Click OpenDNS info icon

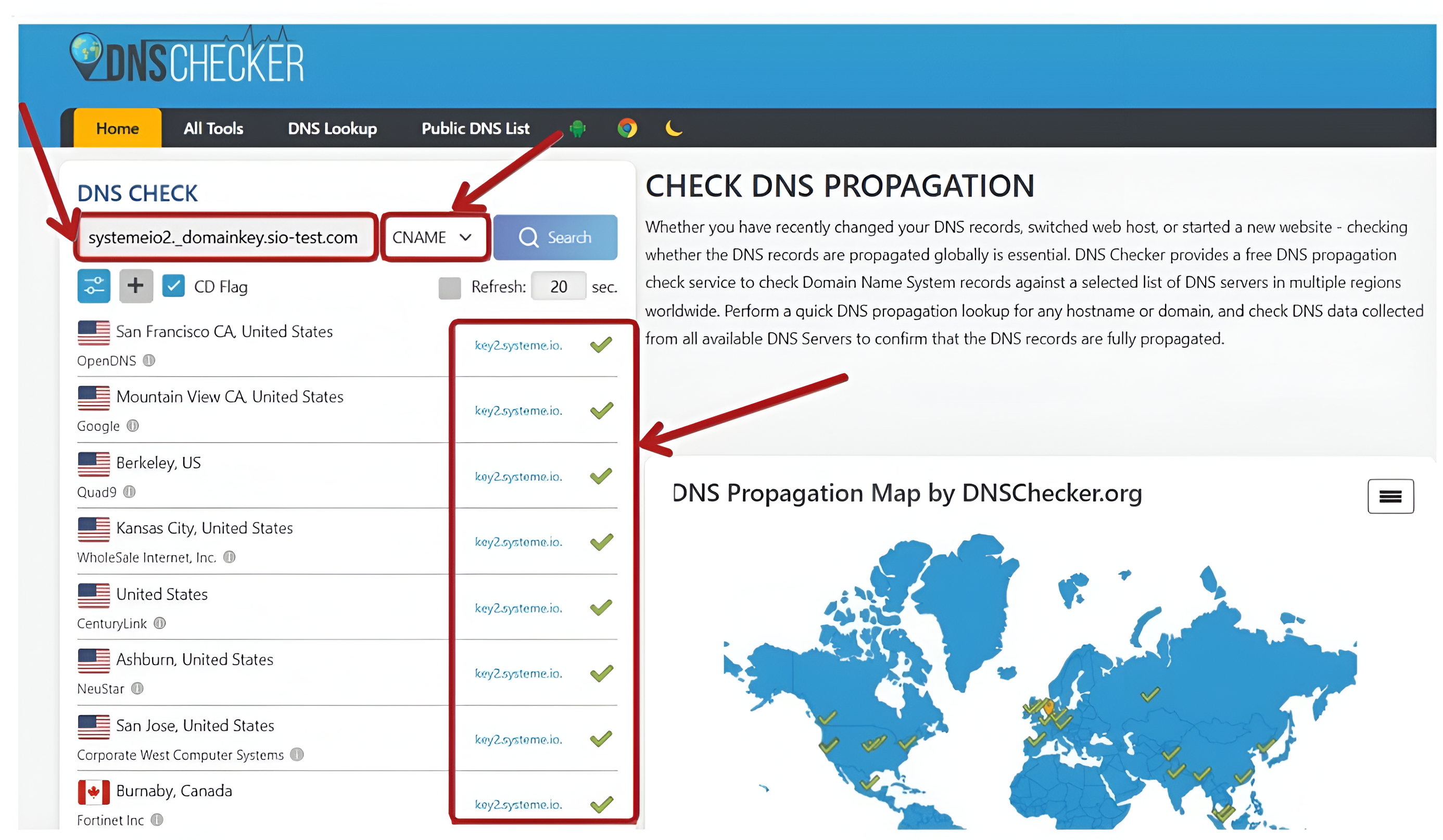149,361
